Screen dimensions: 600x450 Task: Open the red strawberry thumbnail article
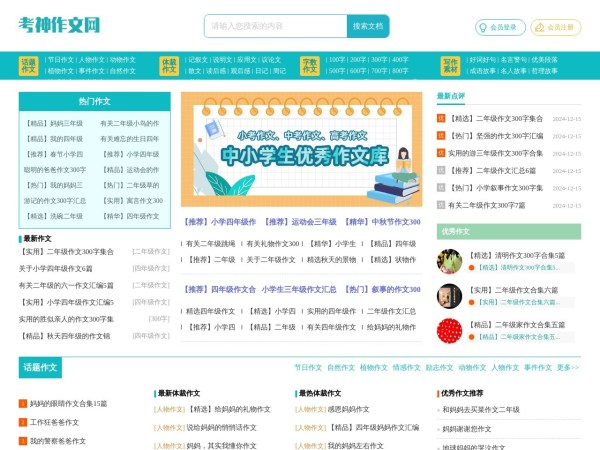tap(449, 331)
